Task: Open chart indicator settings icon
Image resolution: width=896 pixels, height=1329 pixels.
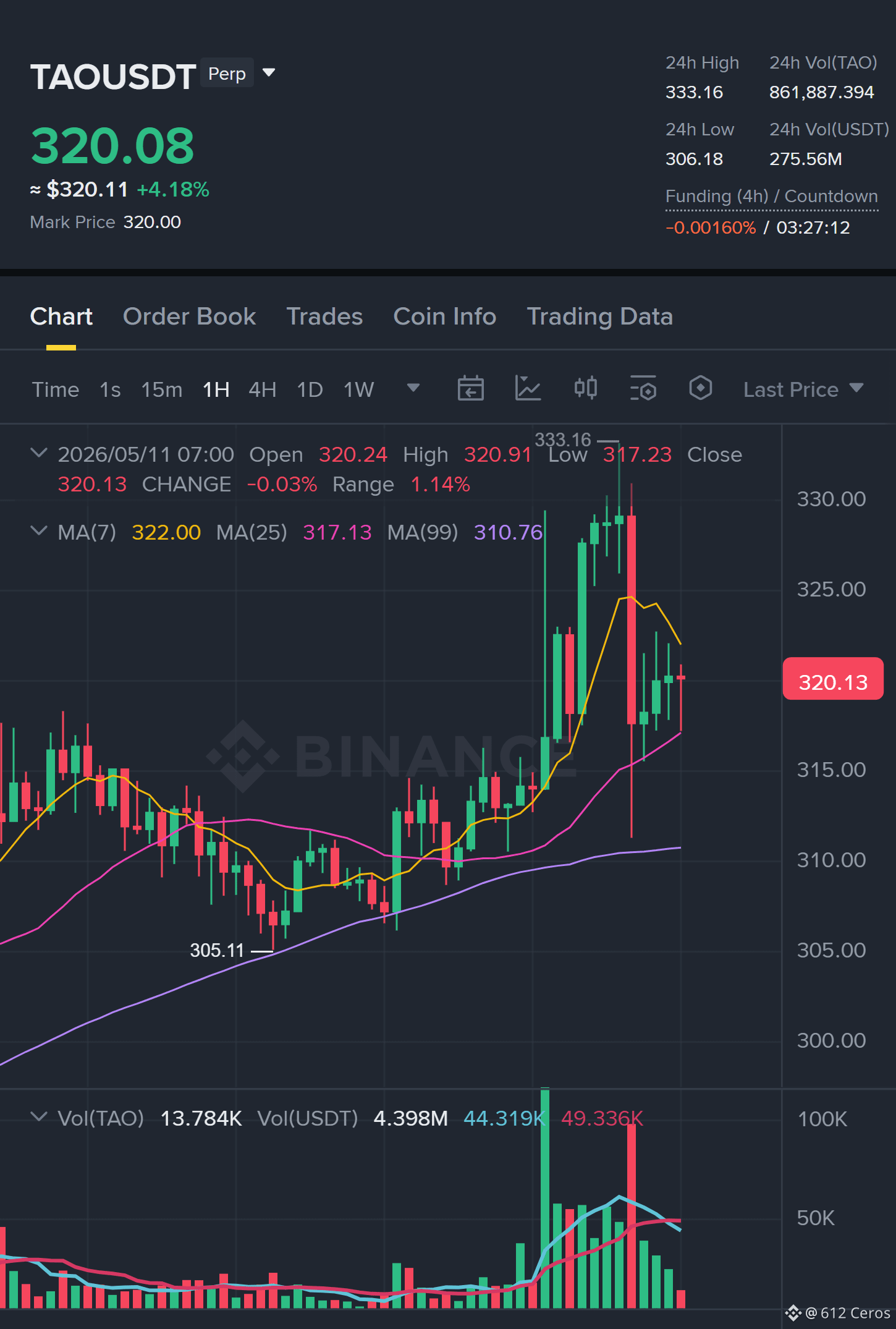Action: pos(643,389)
